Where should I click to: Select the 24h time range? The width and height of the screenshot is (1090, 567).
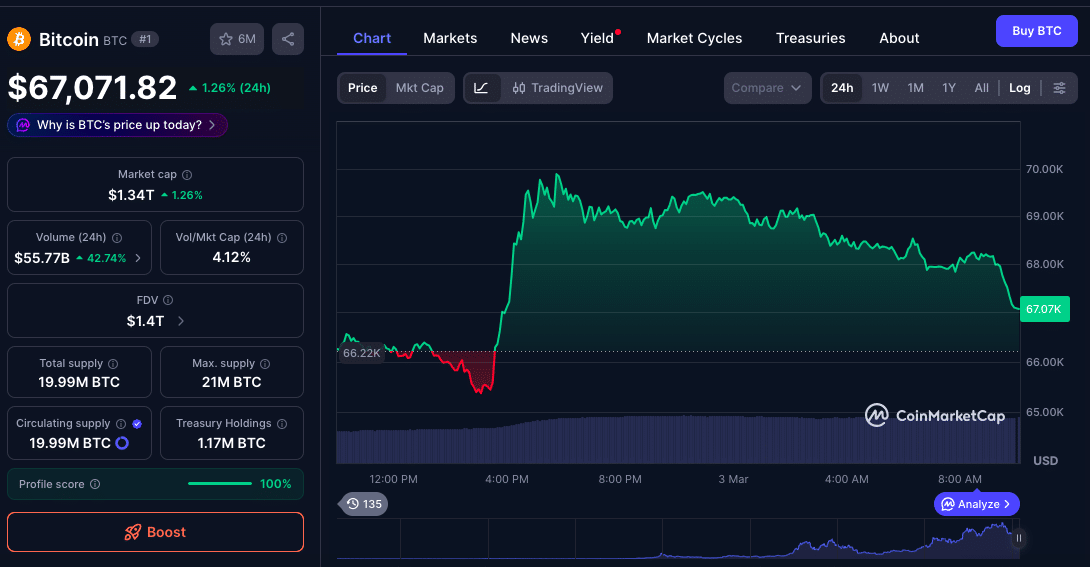842,88
